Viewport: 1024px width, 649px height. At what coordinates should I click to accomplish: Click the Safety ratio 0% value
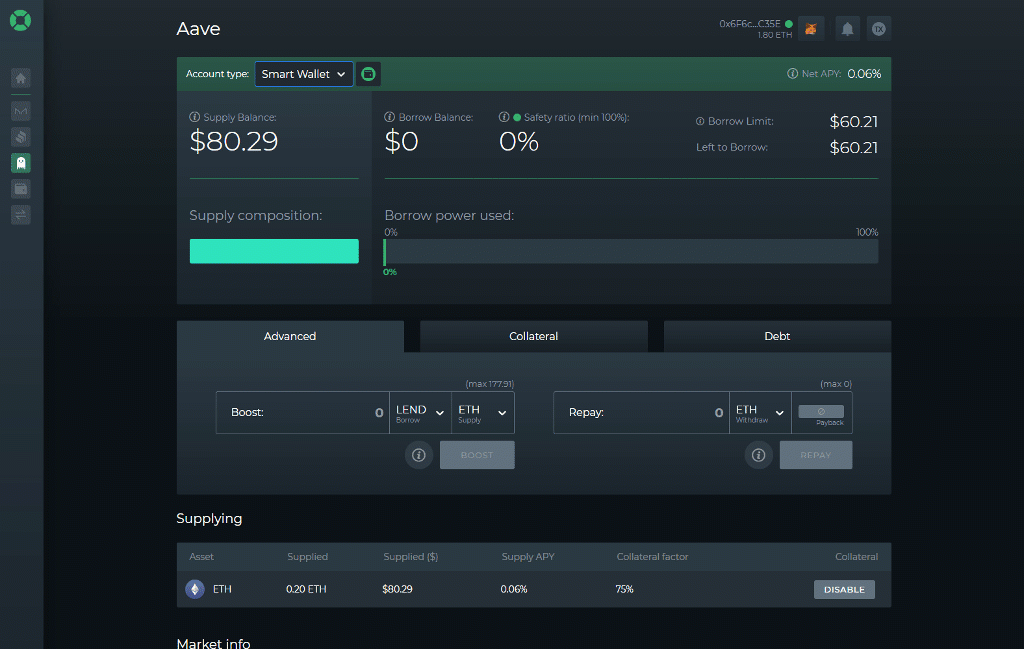pos(519,142)
